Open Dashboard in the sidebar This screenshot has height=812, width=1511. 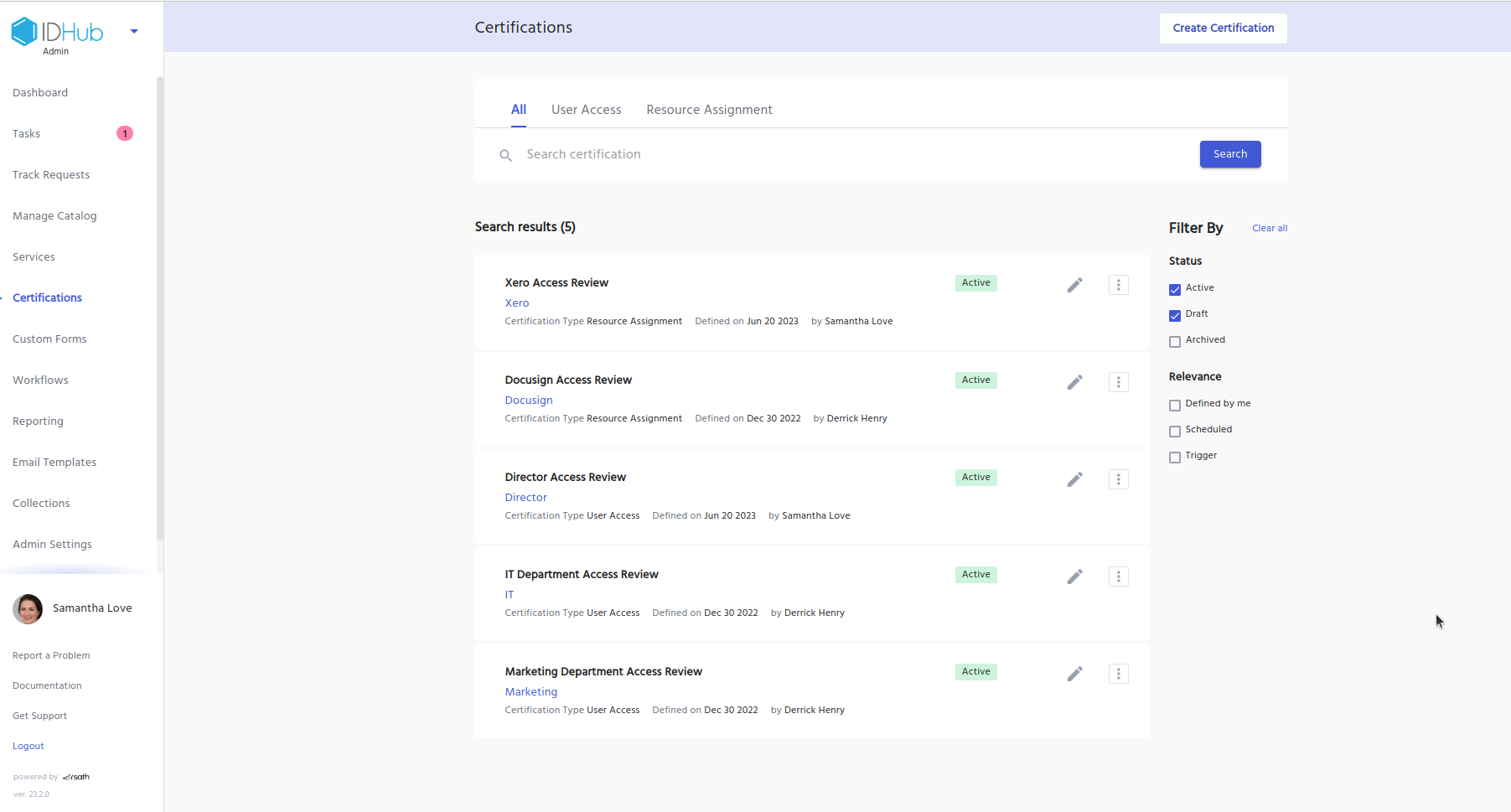[x=40, y=93]
